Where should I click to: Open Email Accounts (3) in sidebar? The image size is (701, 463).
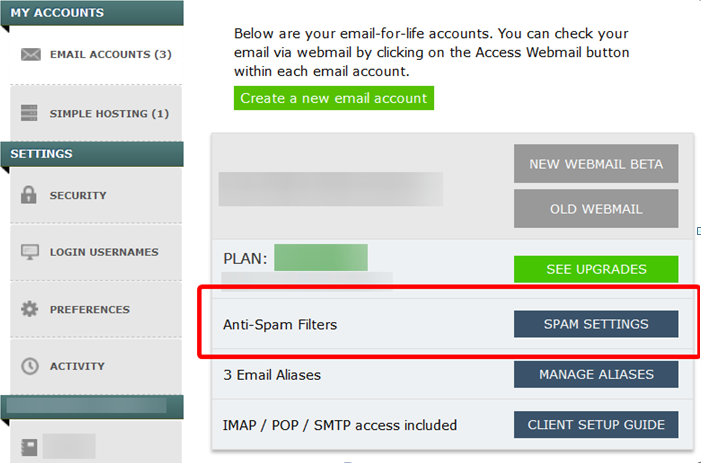click(x=110, y=55)
